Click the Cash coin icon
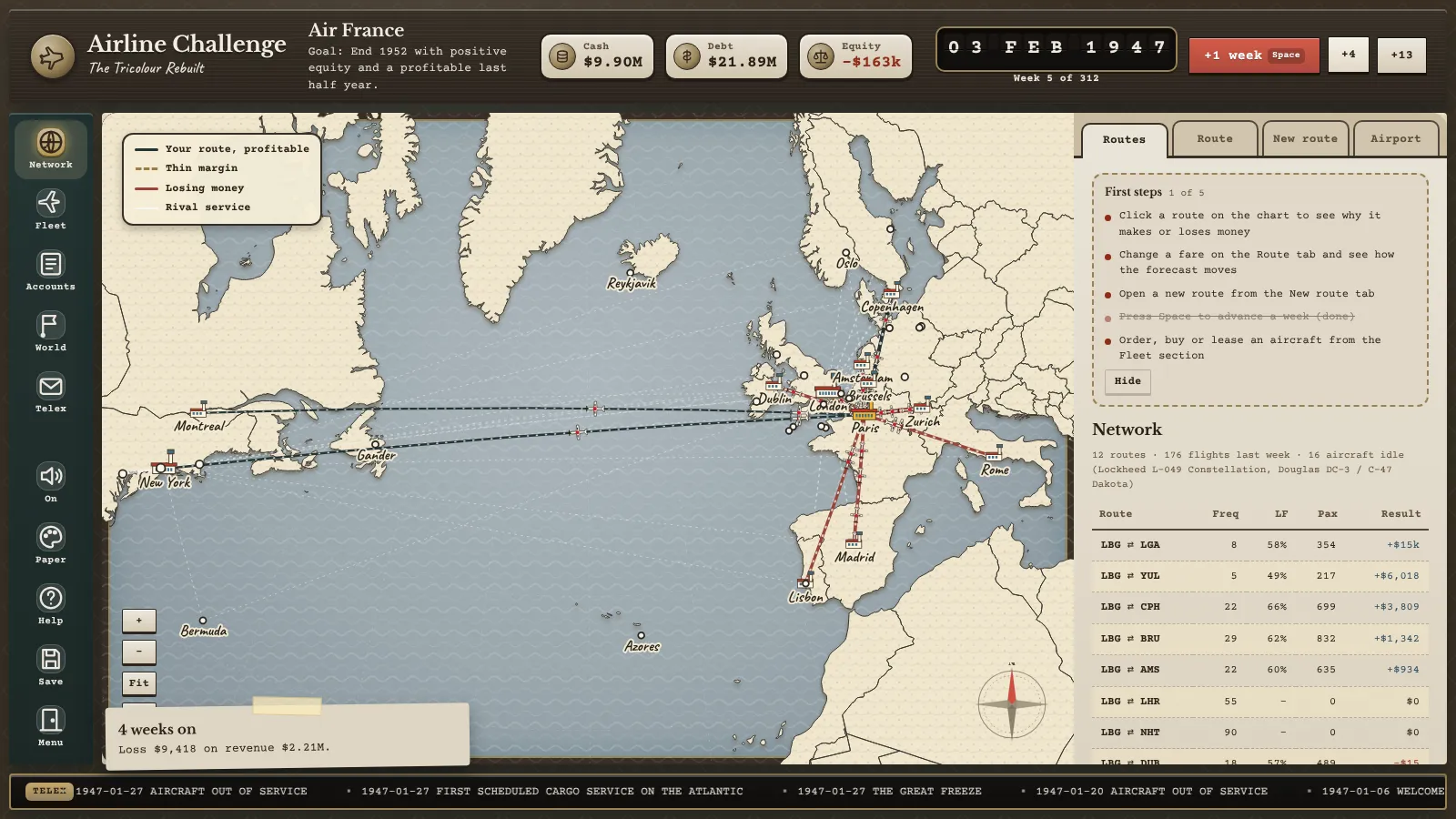The image size is (1456, 819). (x=562, y=57)
